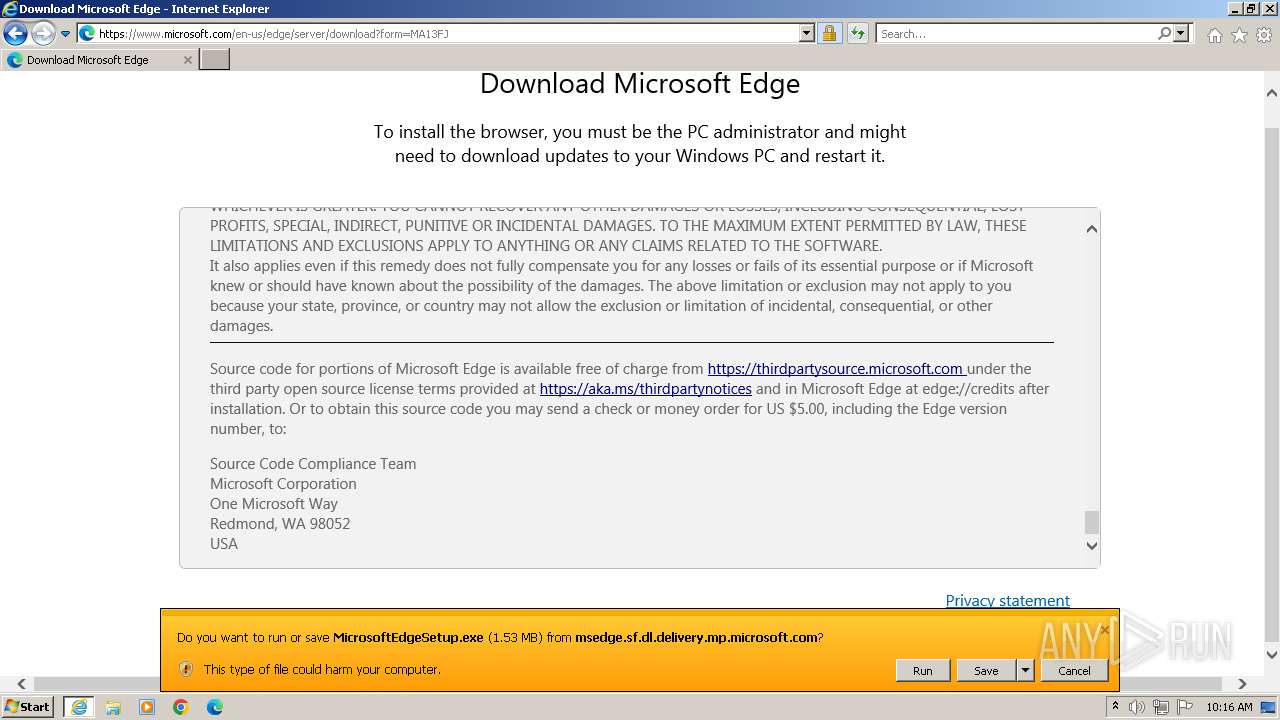The image size is (1280, 720).
Task: Click the browser Forward arrow
Action: pos(43,34)
